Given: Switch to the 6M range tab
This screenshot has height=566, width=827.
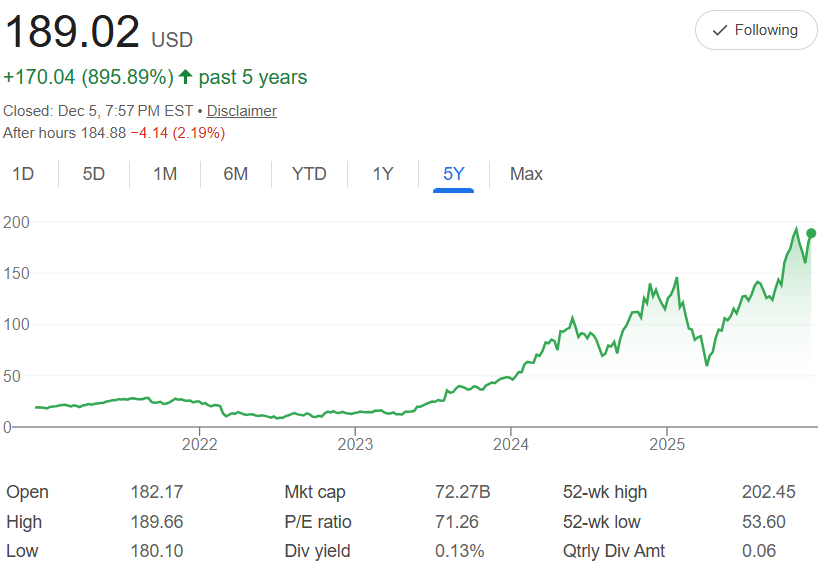Looking at the screenshot, I should (x=236, y=174).
